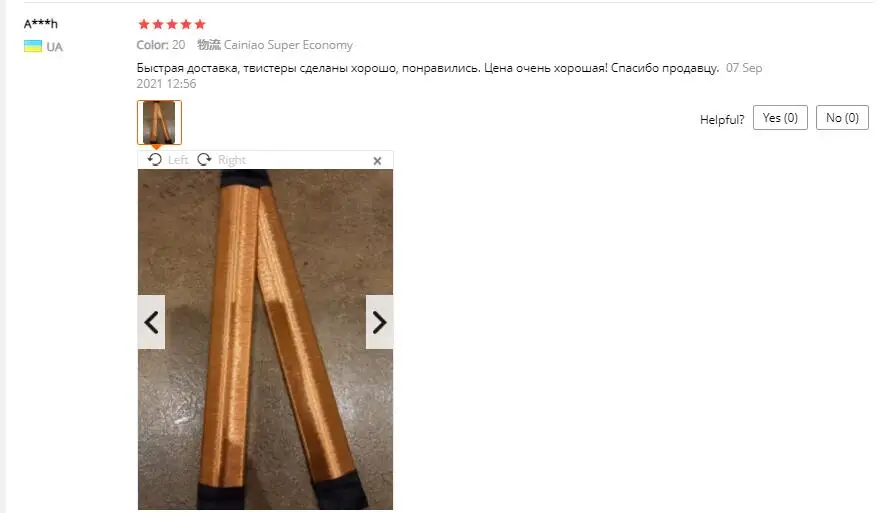Vote No (0) on review helpfulness
Screen dimensions: 884x513
(x=842, y=118)
